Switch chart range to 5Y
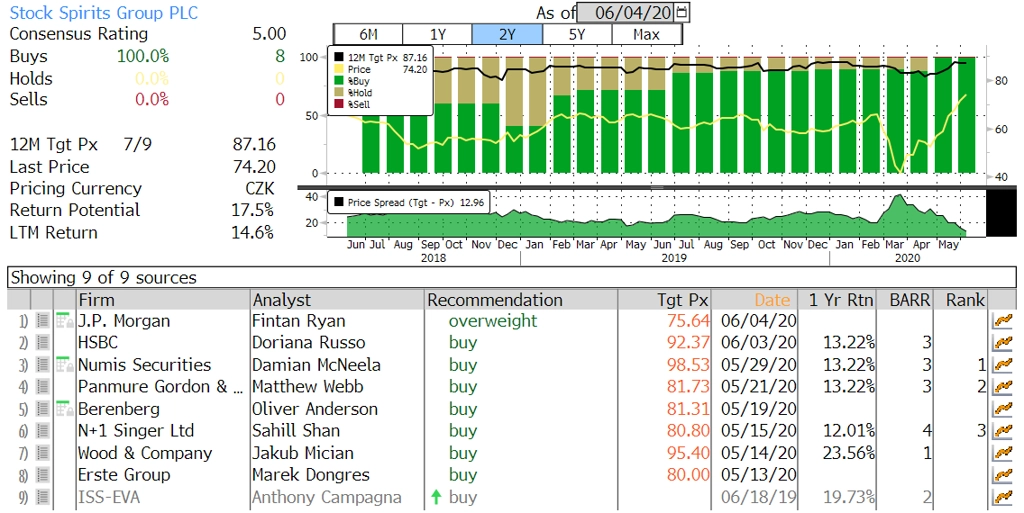 [x=577, y=35]
